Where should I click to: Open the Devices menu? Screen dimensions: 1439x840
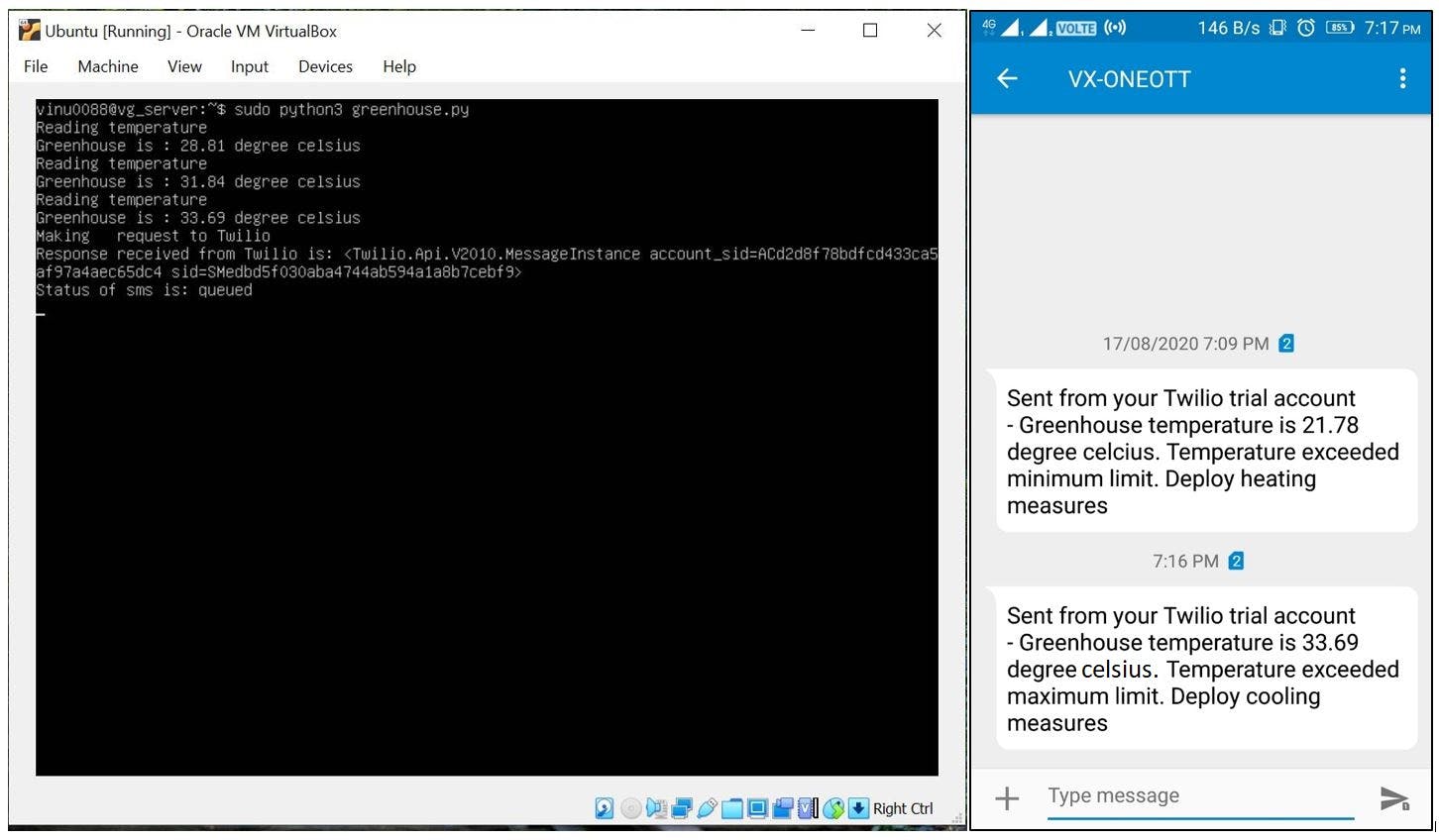pyautogui.click(x=325, y=66)
